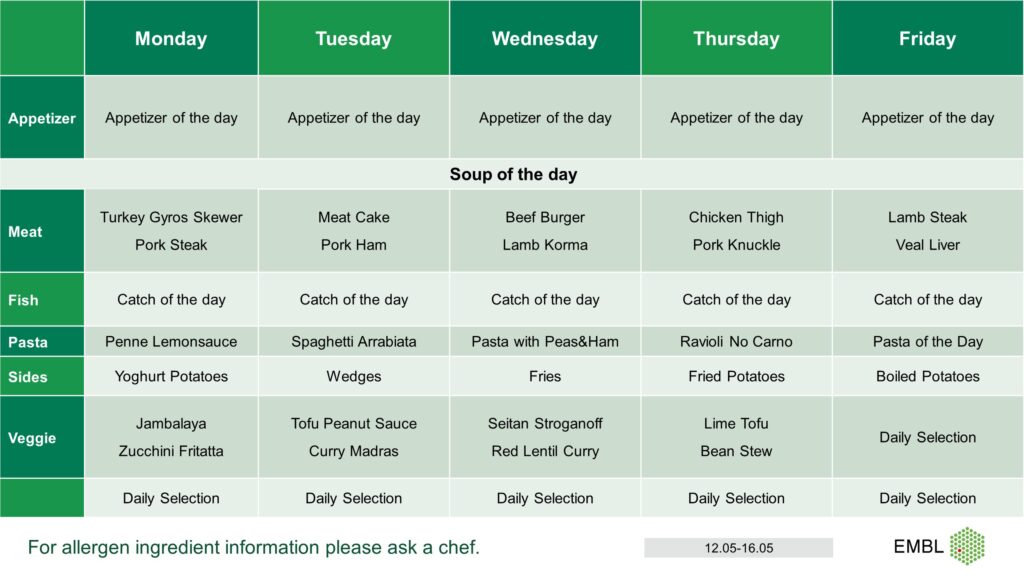Click the Beef Burger menu item

tap(545, 217)
